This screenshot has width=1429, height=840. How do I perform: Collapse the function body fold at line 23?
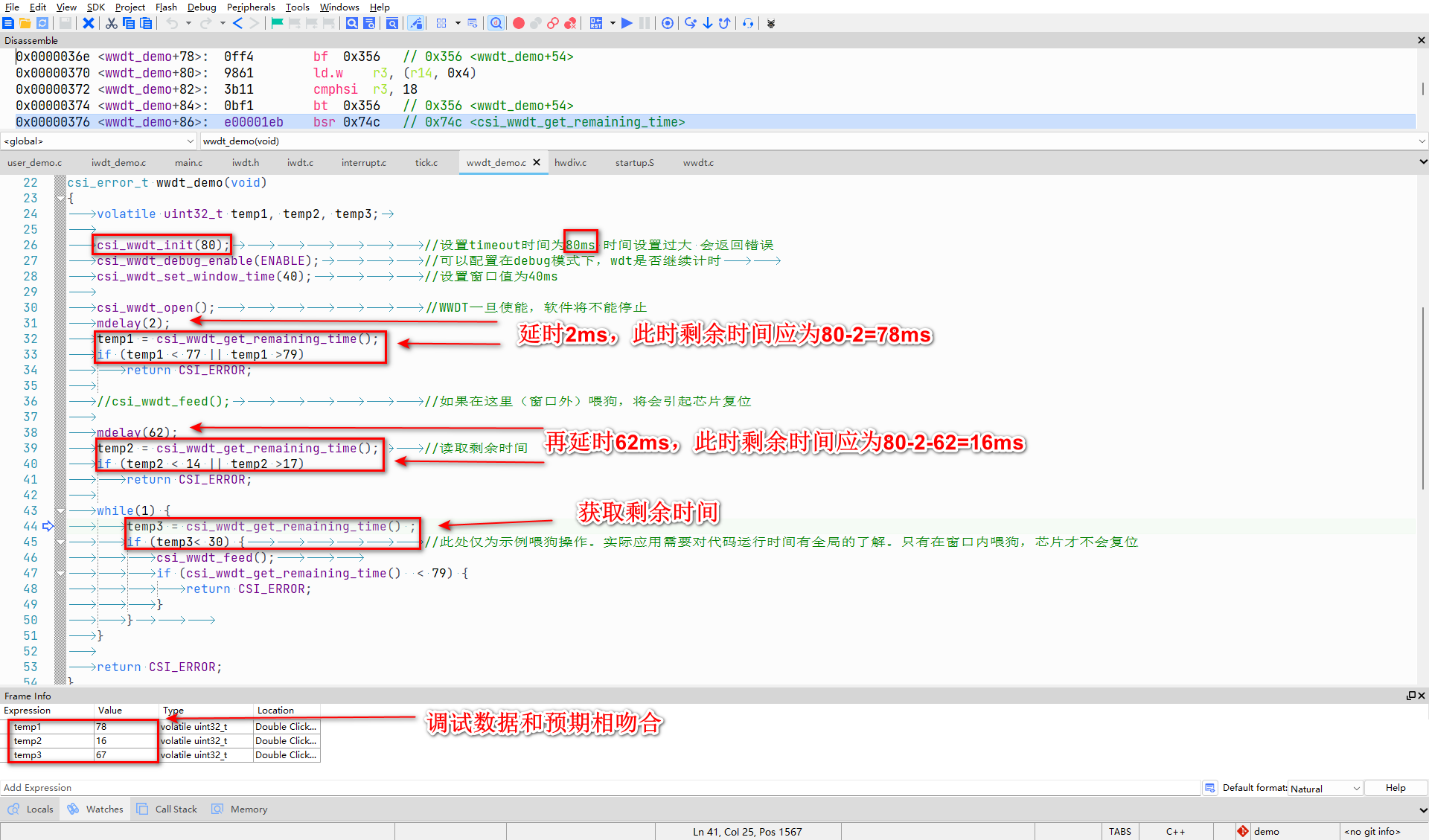61,198
